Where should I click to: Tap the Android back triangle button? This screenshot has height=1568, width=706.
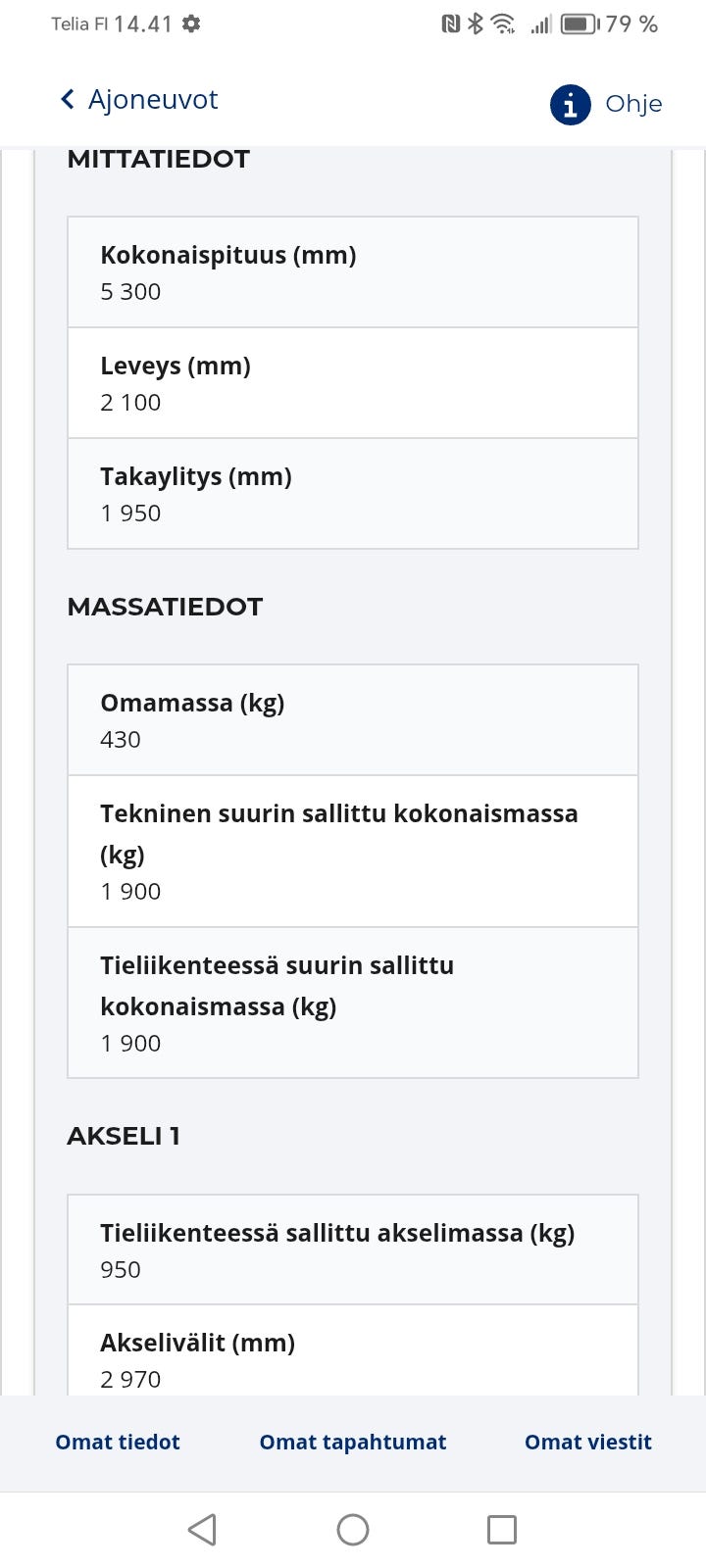coord(202,1529)
